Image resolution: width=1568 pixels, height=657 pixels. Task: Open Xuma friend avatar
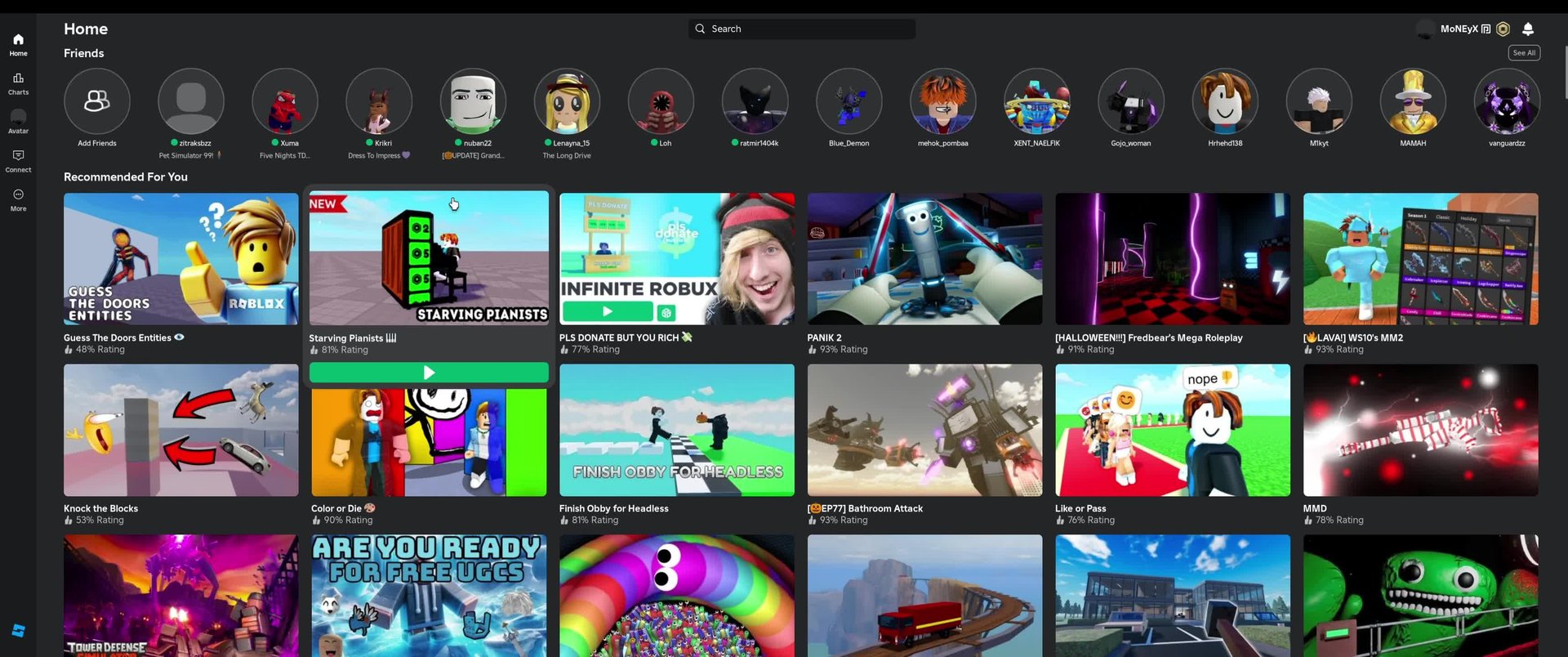285,101
